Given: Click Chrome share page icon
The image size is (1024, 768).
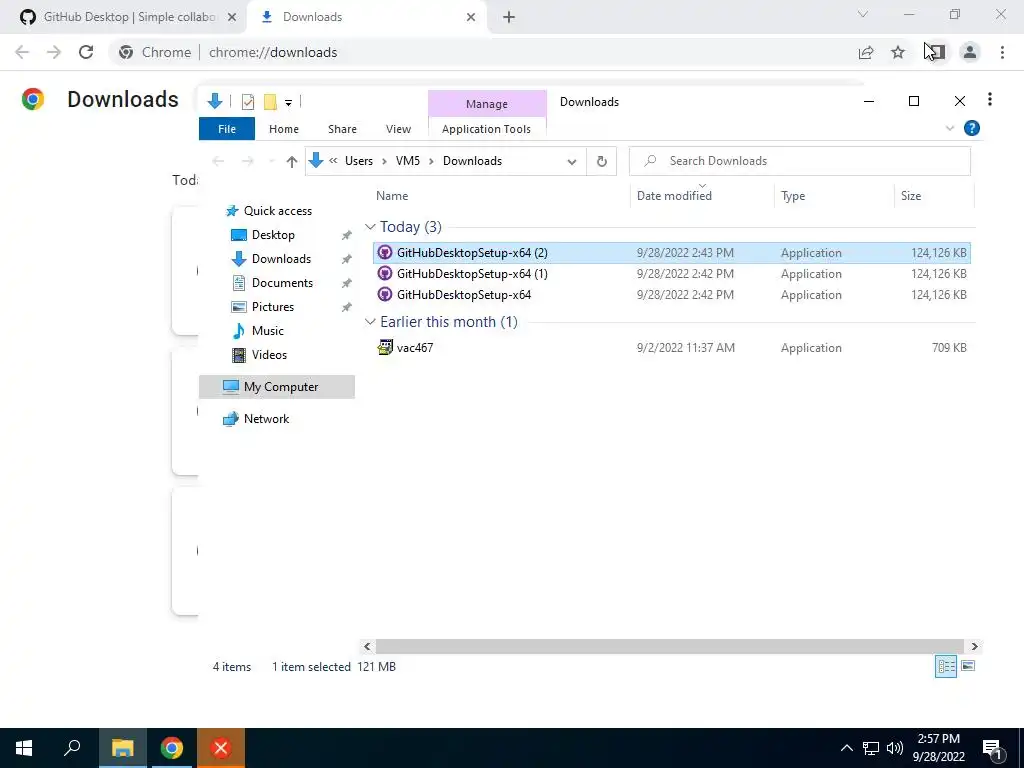Looking at the screenshot, I should [x=866, y=52].
